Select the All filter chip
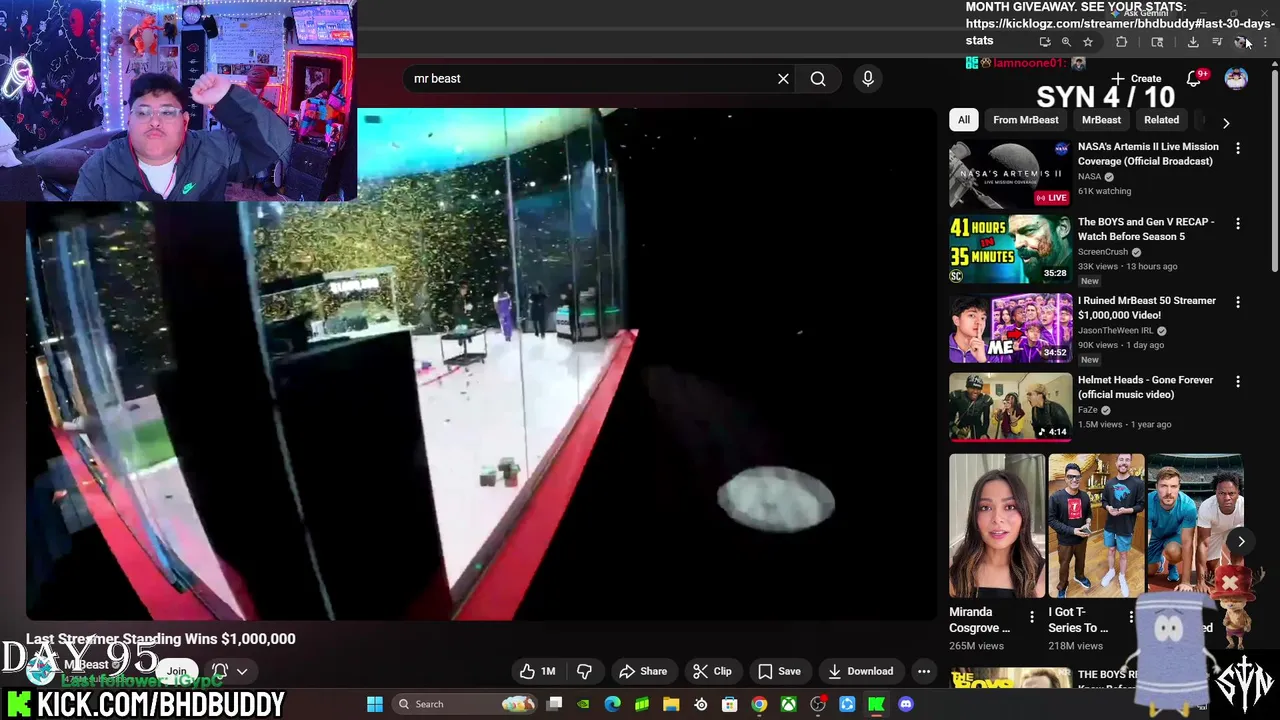Viewport: 1280px width, 720px height. click(x=964, y=120)
